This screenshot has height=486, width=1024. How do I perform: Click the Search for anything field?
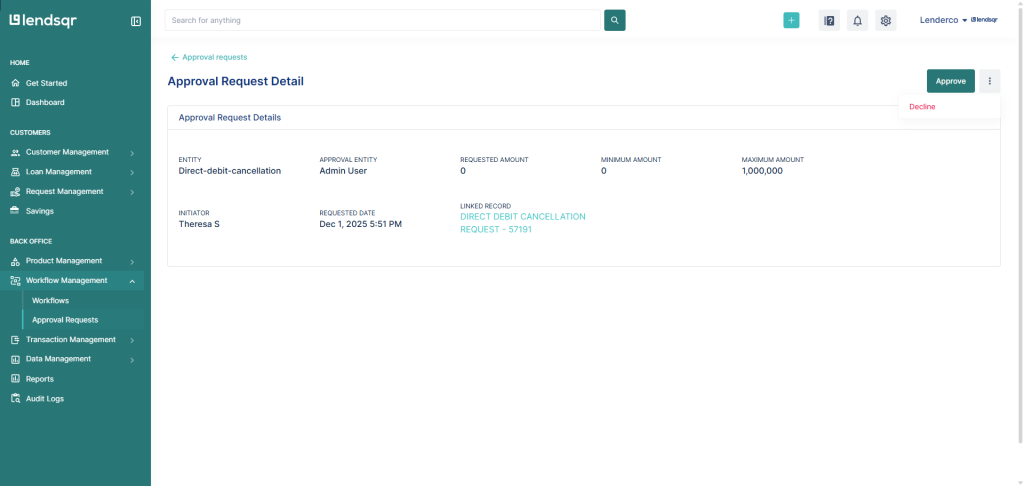coord(382,20)
